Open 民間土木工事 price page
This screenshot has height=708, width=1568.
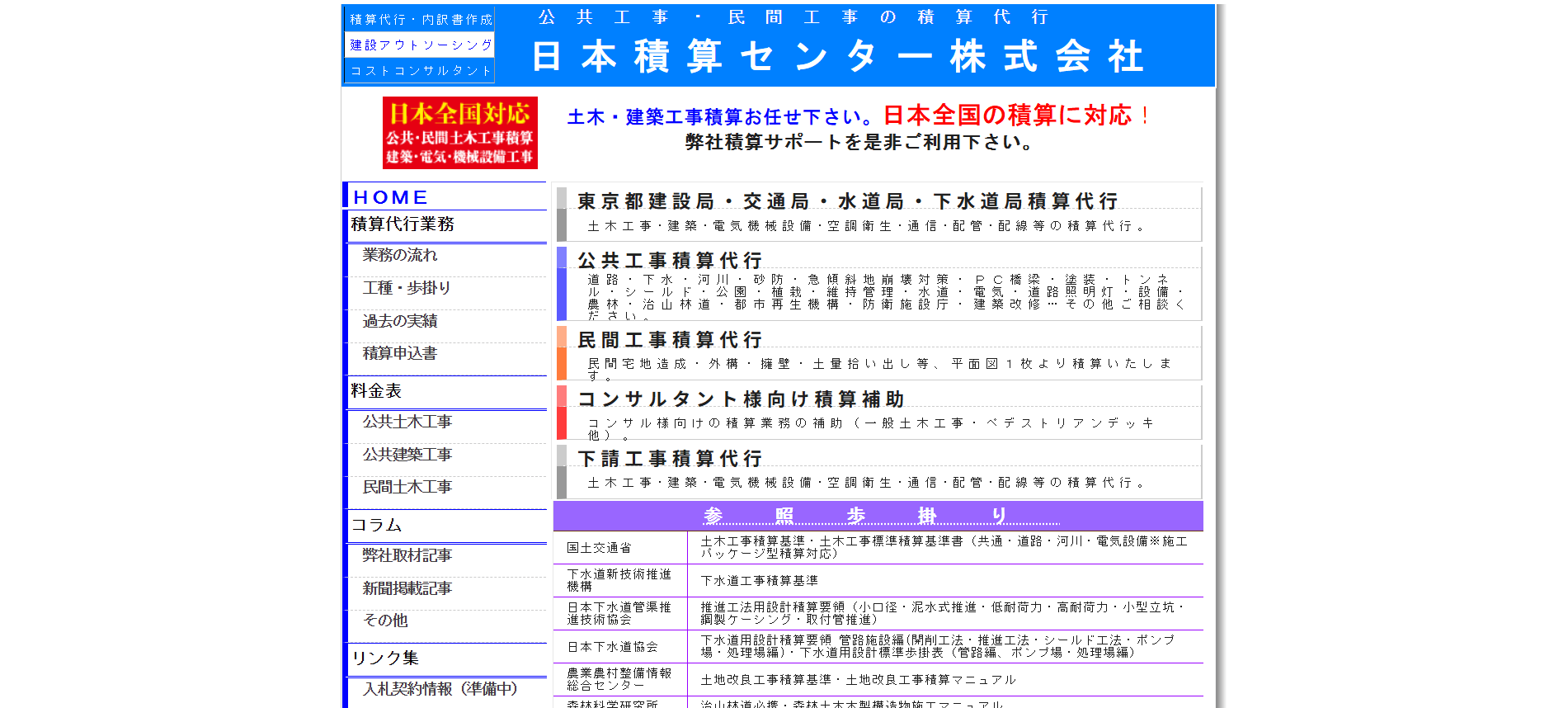click(407, 487)
